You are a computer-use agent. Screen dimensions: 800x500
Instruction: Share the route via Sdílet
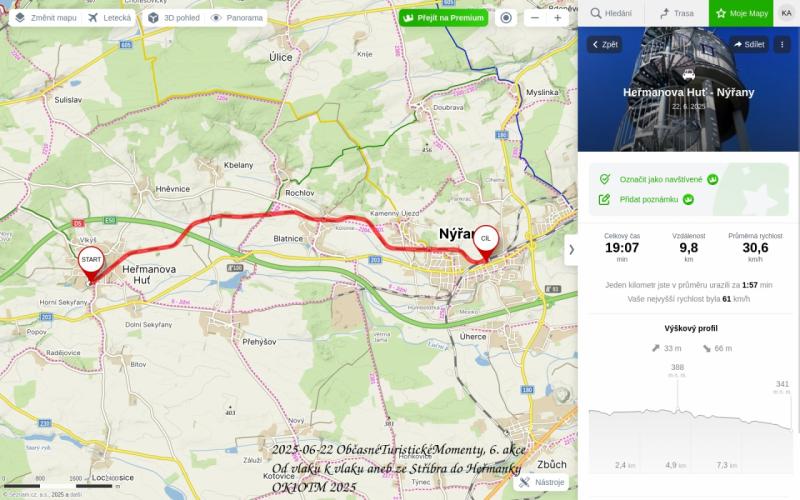click(749, 44)
